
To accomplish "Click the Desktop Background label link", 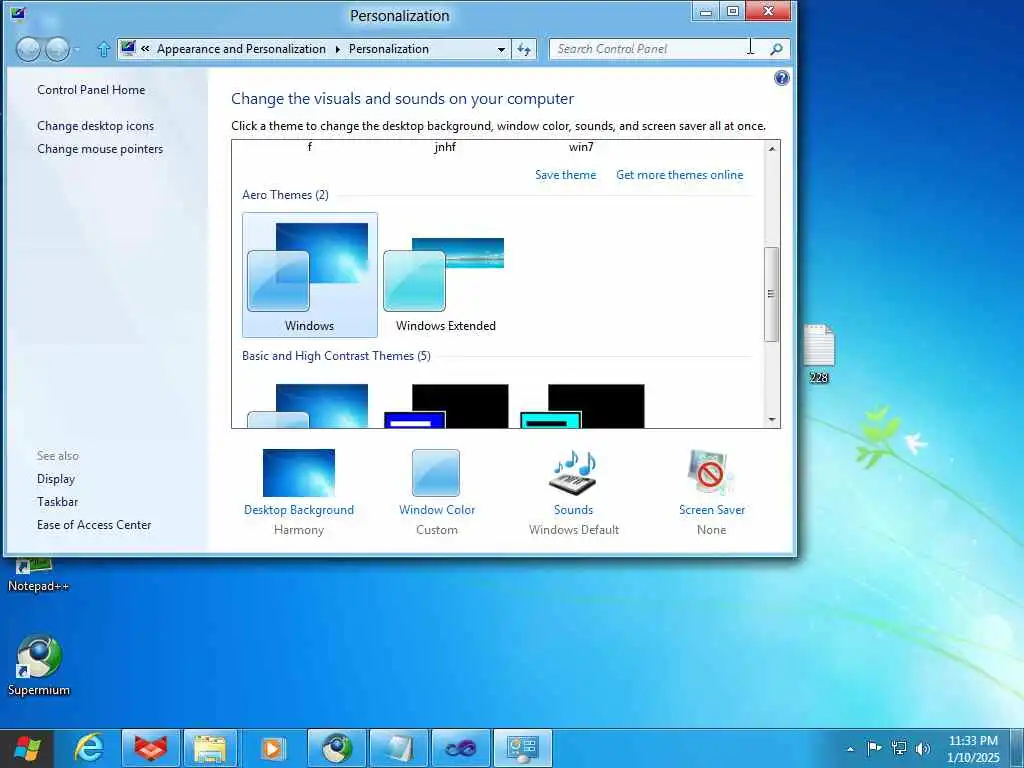I will click(298, 509).
